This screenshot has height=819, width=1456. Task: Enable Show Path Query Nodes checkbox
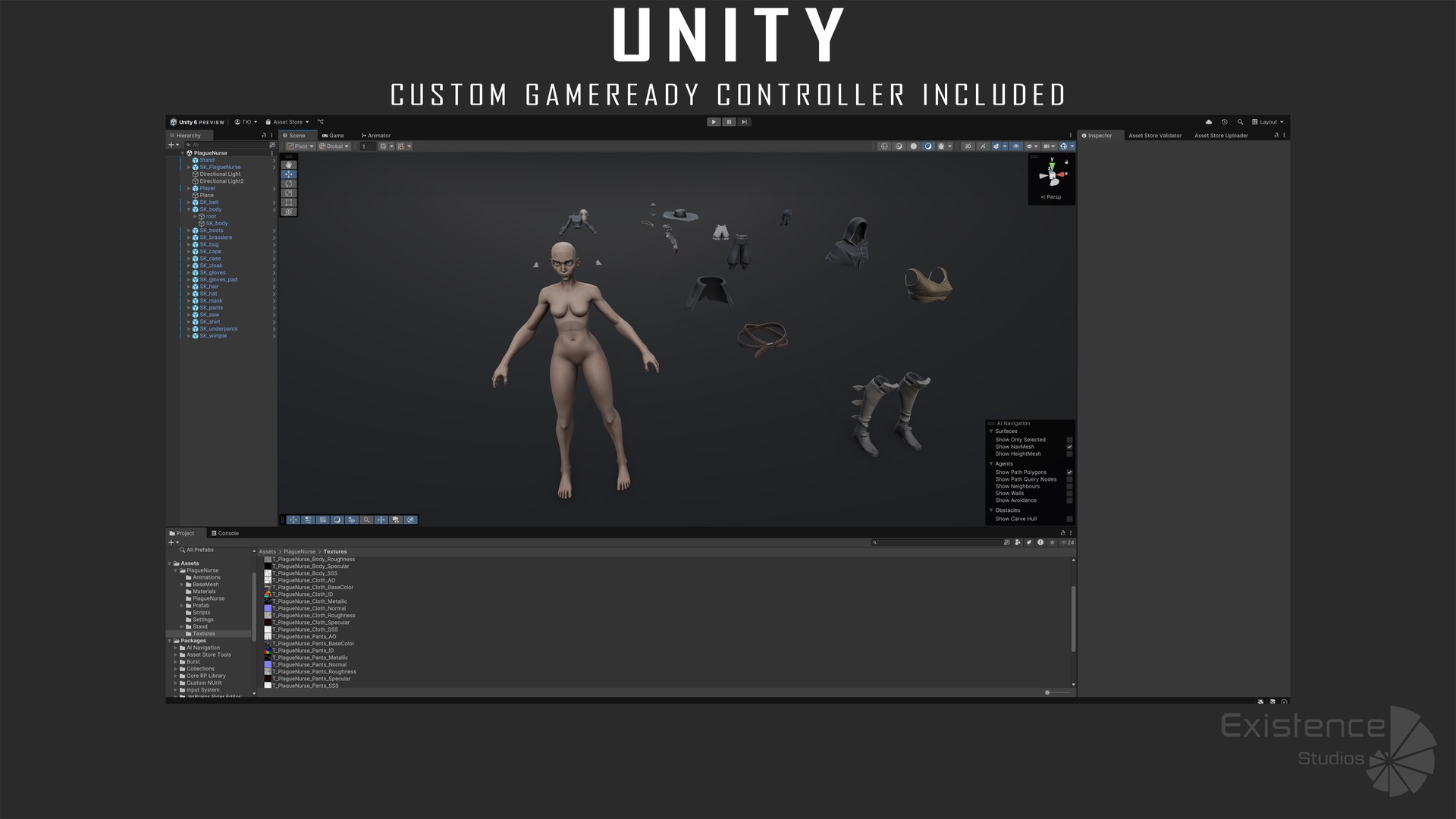(1069, 479)
